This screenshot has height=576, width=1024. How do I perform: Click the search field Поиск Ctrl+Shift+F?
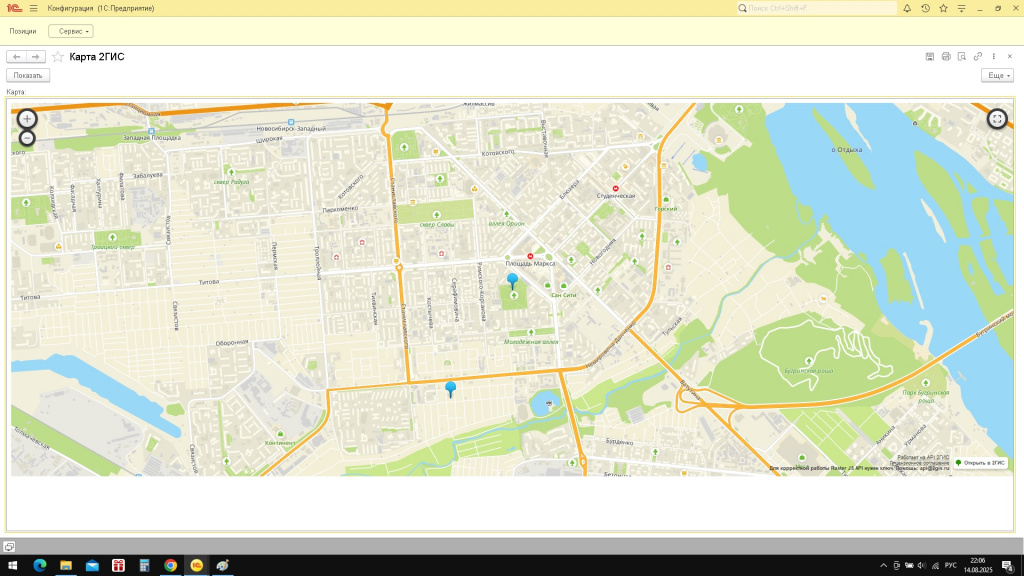point(816,8)
